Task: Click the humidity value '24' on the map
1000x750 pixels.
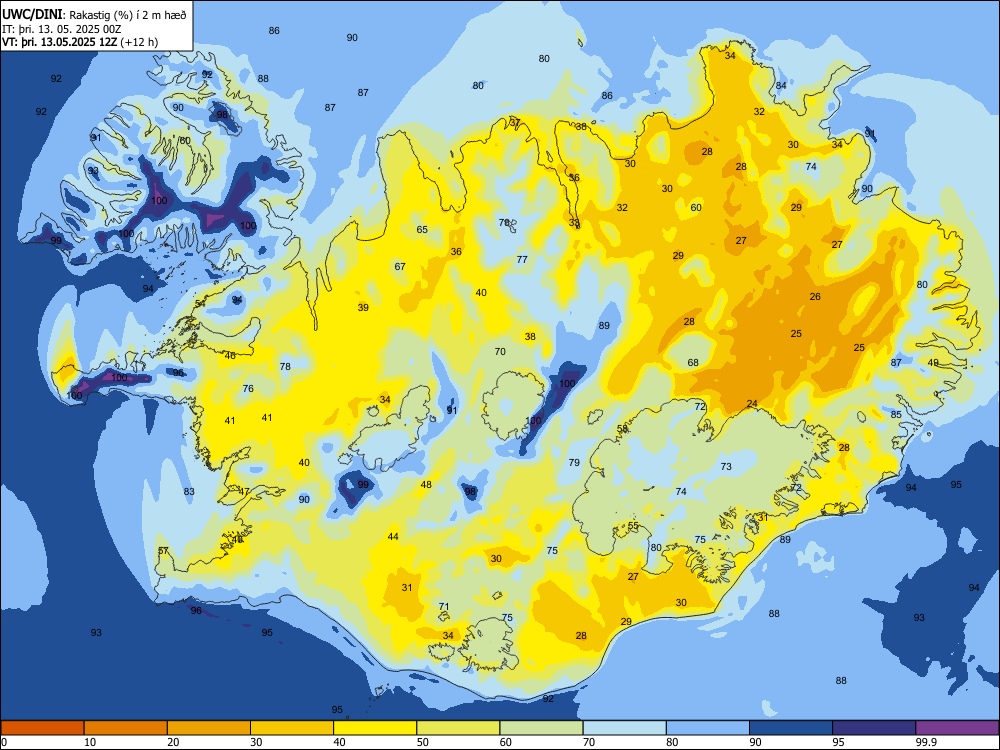Action: tap(752, 404)
